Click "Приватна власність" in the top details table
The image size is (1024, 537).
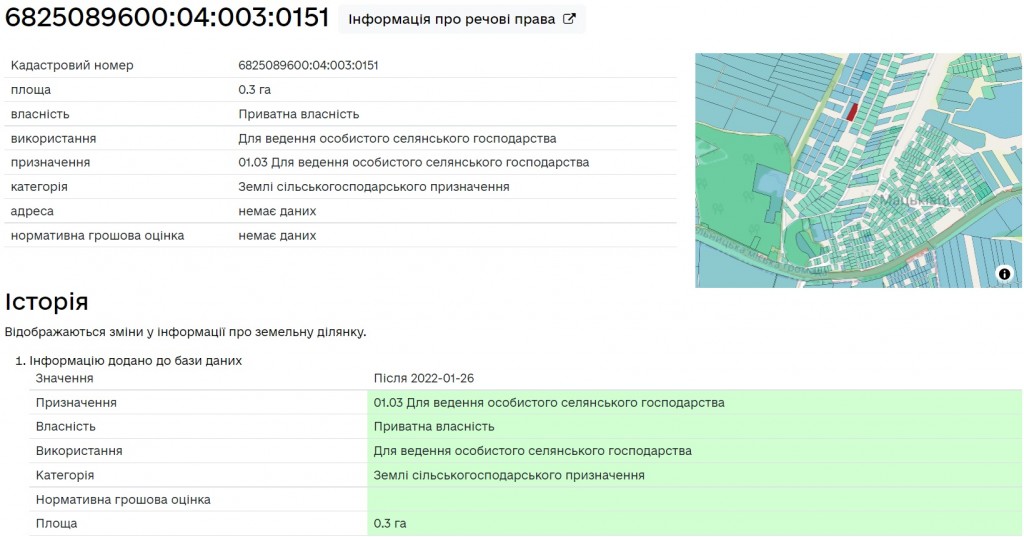point(298,114)
